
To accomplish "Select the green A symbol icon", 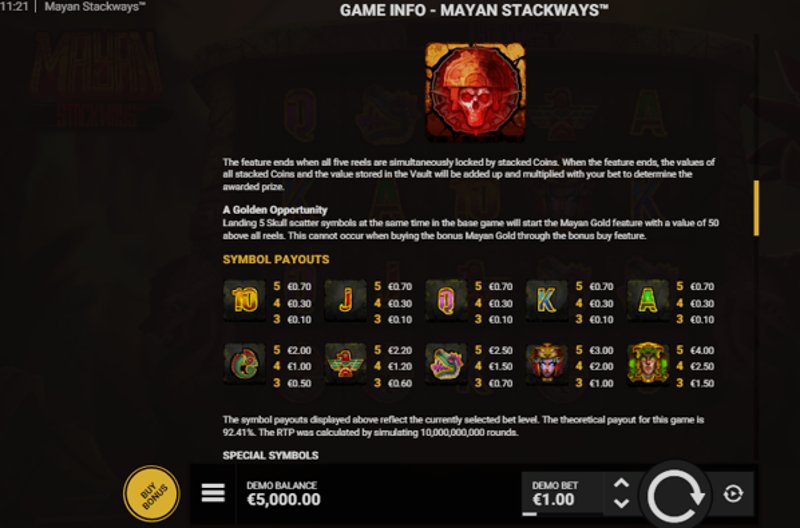I will 647,300.
